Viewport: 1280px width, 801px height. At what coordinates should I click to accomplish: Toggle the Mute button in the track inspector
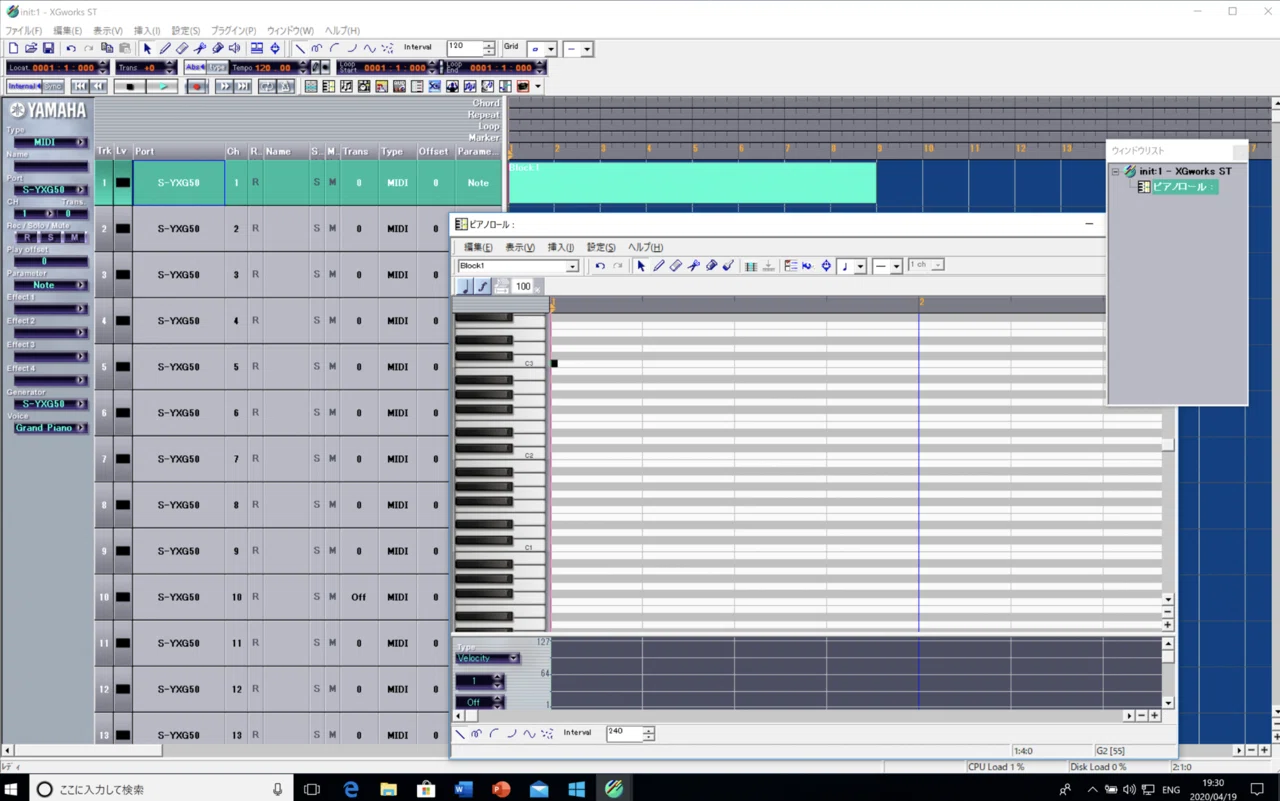[74, 238]
